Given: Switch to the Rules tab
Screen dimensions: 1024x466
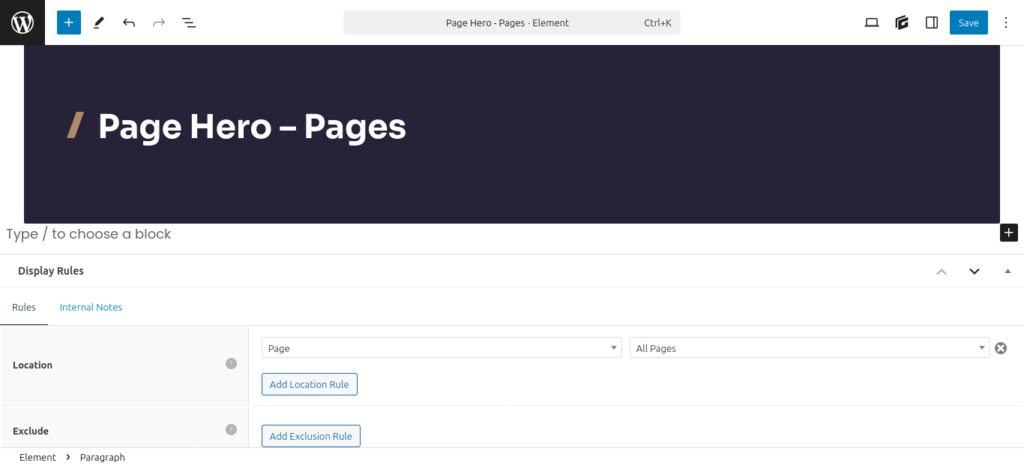Looking at the screenshot, I should 24,307.
